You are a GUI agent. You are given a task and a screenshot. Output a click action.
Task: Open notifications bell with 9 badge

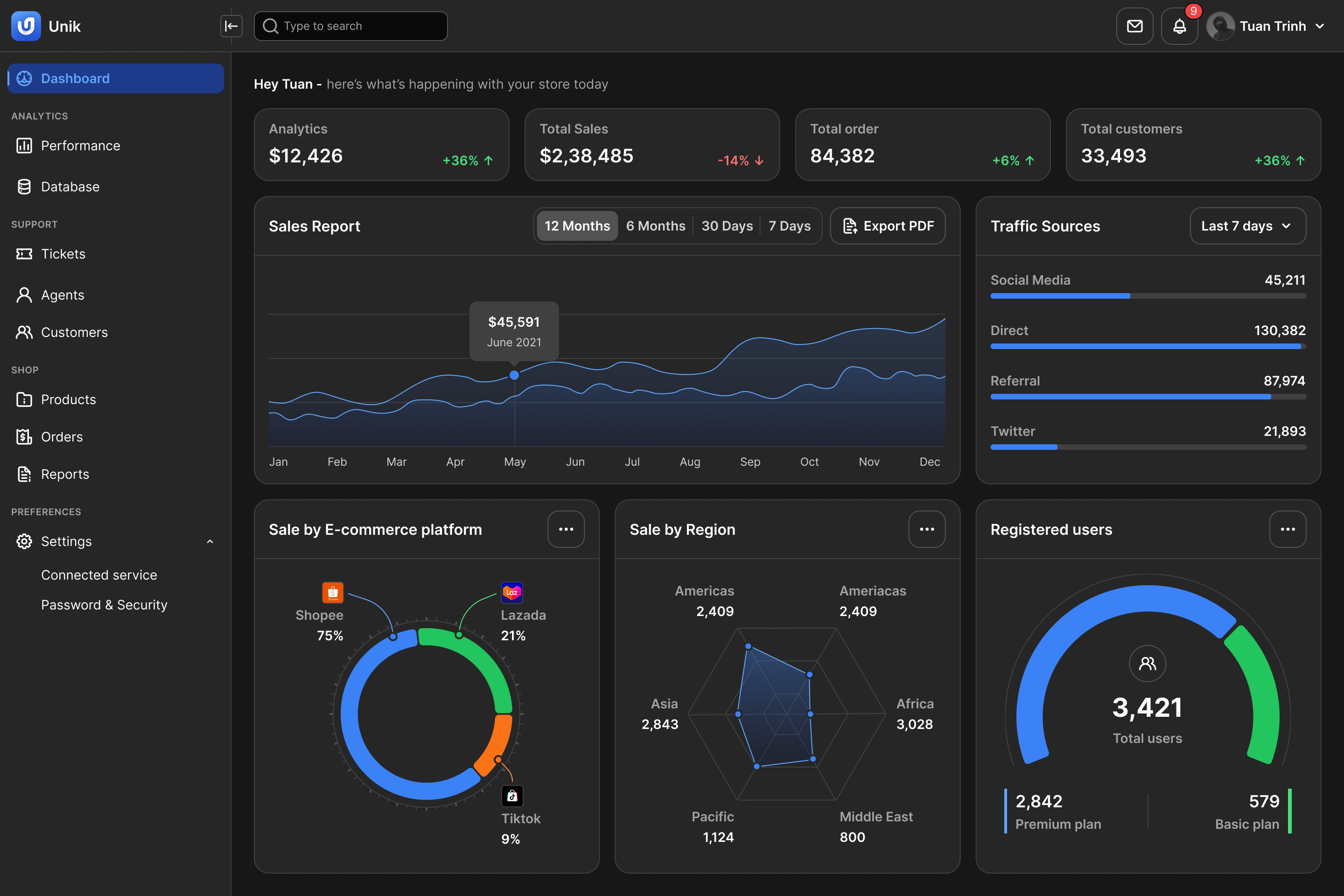[1179, 26]
